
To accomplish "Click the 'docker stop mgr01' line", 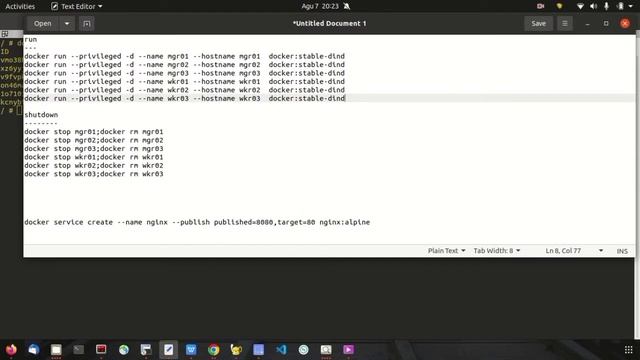I will (94, 132).
